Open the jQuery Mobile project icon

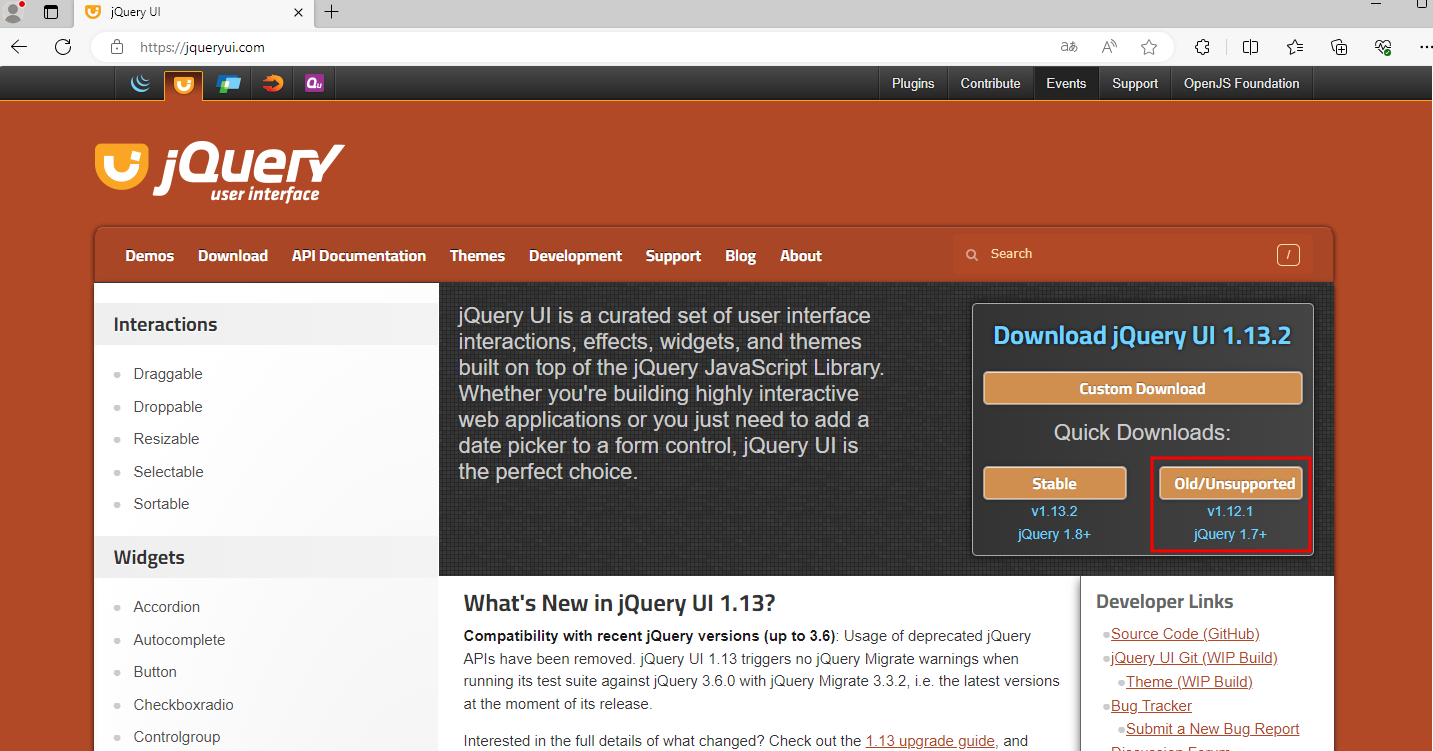click(x=229, y=84)
